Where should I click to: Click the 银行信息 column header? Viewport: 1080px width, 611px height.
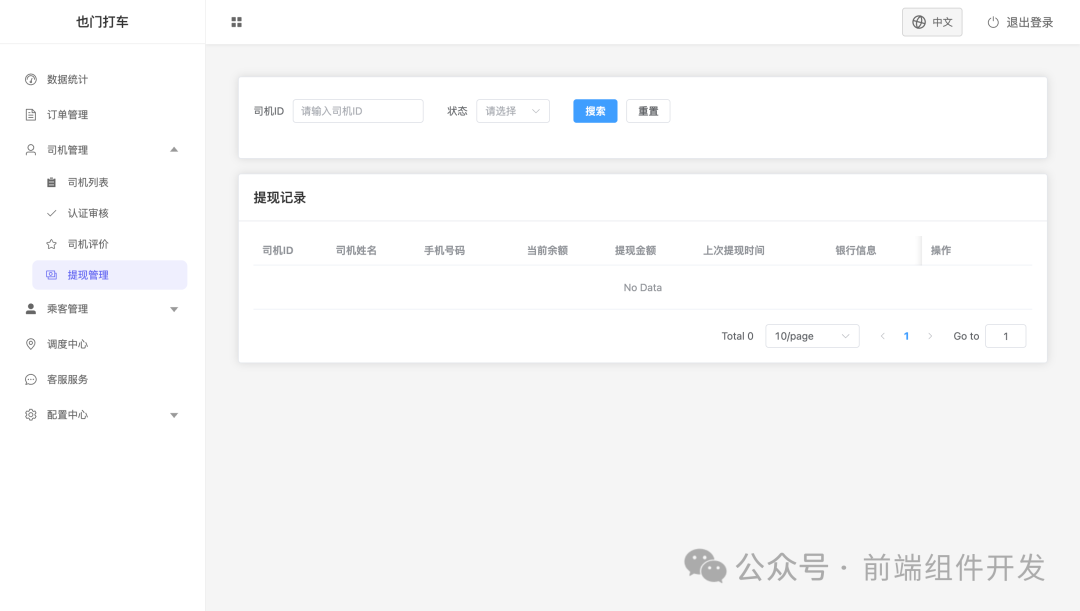pos(856,250)
